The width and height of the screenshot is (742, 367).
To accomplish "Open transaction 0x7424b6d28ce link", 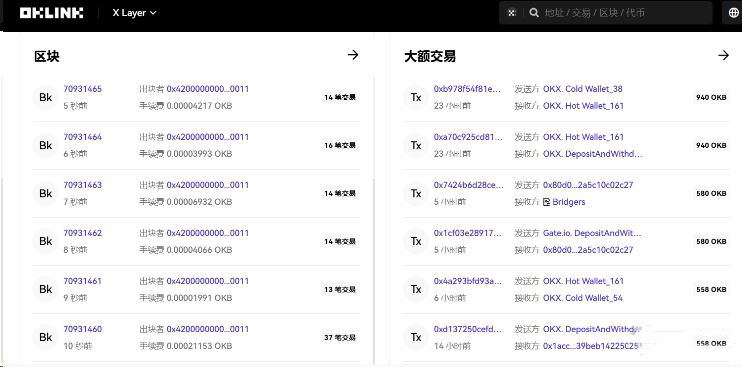I will tap(468, 184).
